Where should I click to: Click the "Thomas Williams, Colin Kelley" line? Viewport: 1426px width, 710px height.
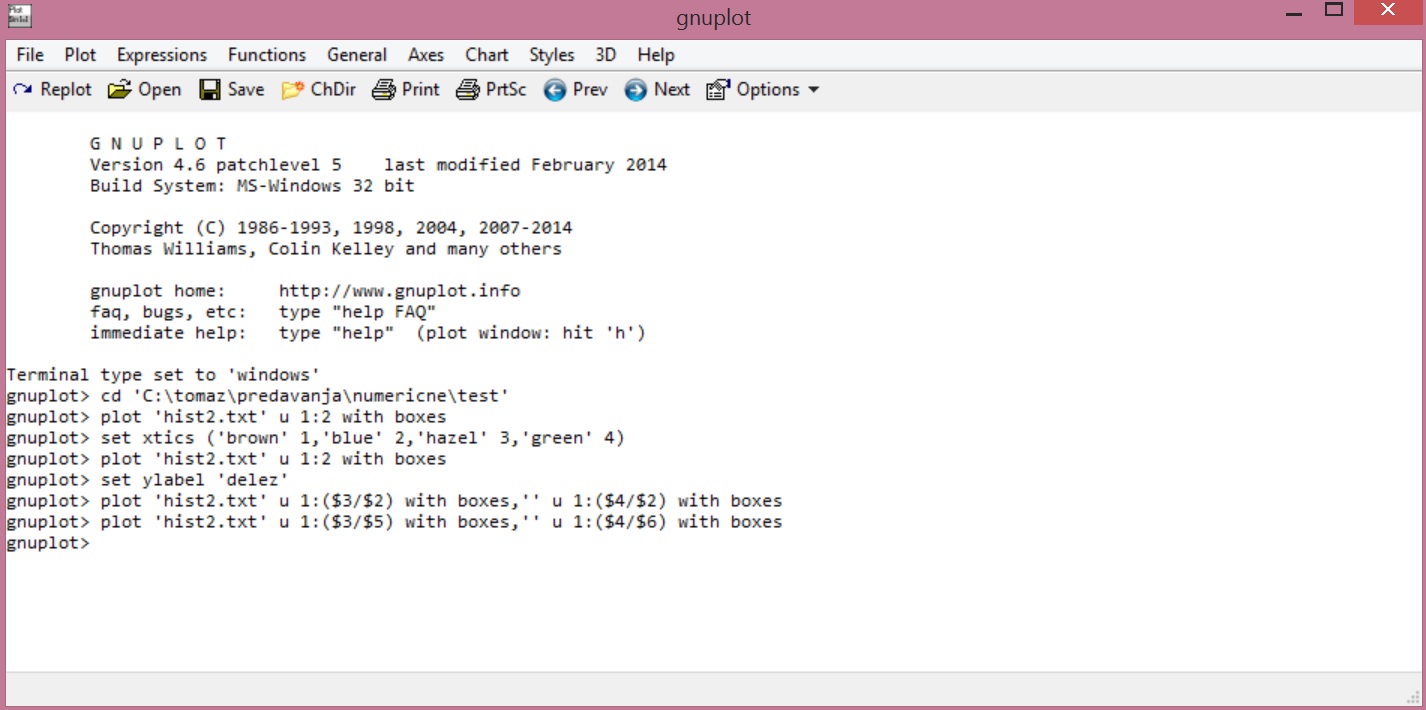pyautogui.click(x=326, y=249)
